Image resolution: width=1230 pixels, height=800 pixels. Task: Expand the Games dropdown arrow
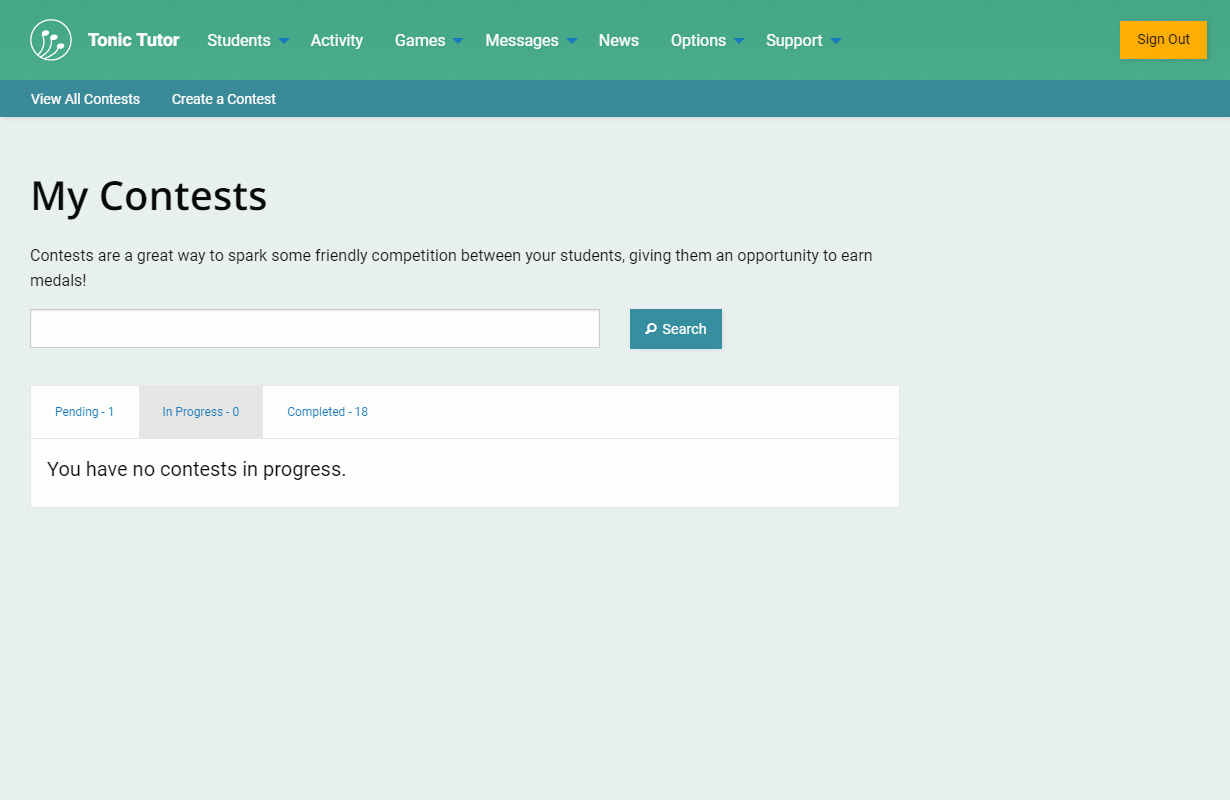[x=458, y=41]
